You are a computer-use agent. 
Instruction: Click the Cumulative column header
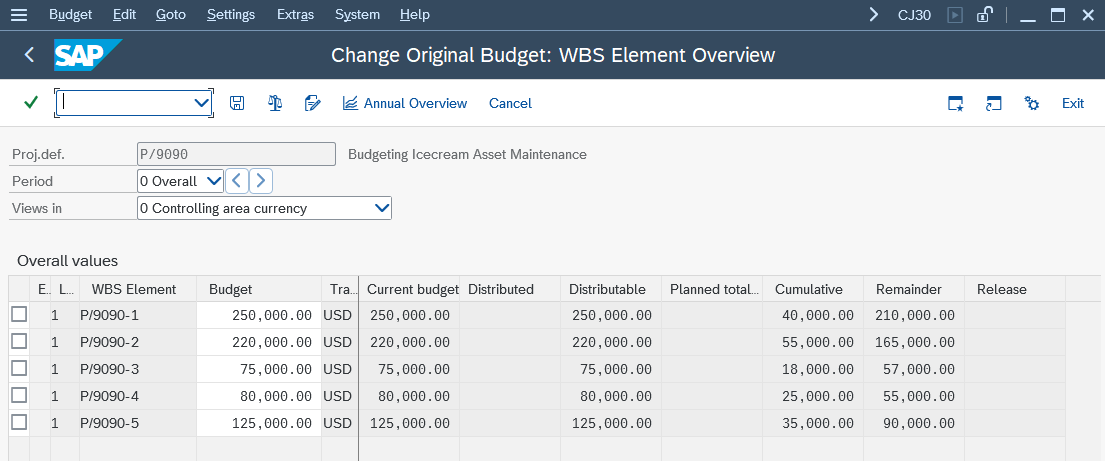[x=813, y=289]
